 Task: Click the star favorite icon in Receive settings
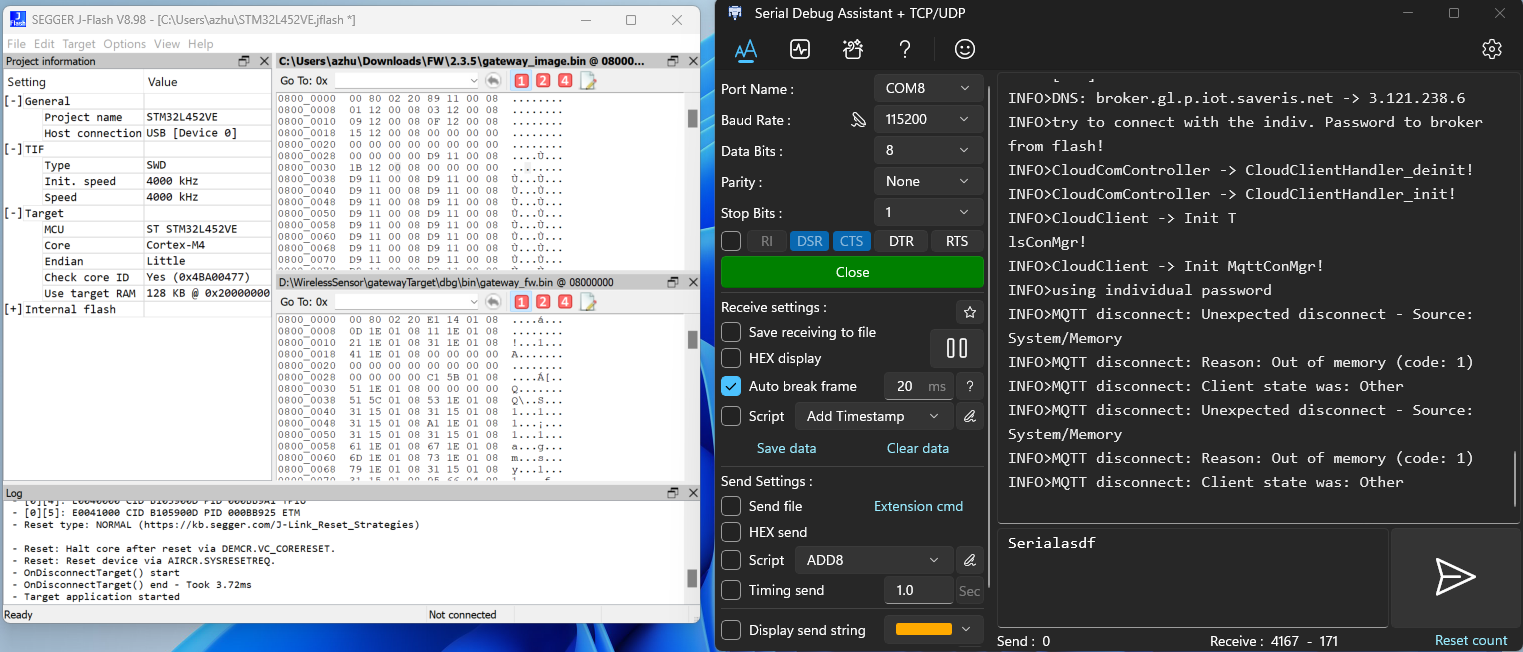[x=969, y=313]
